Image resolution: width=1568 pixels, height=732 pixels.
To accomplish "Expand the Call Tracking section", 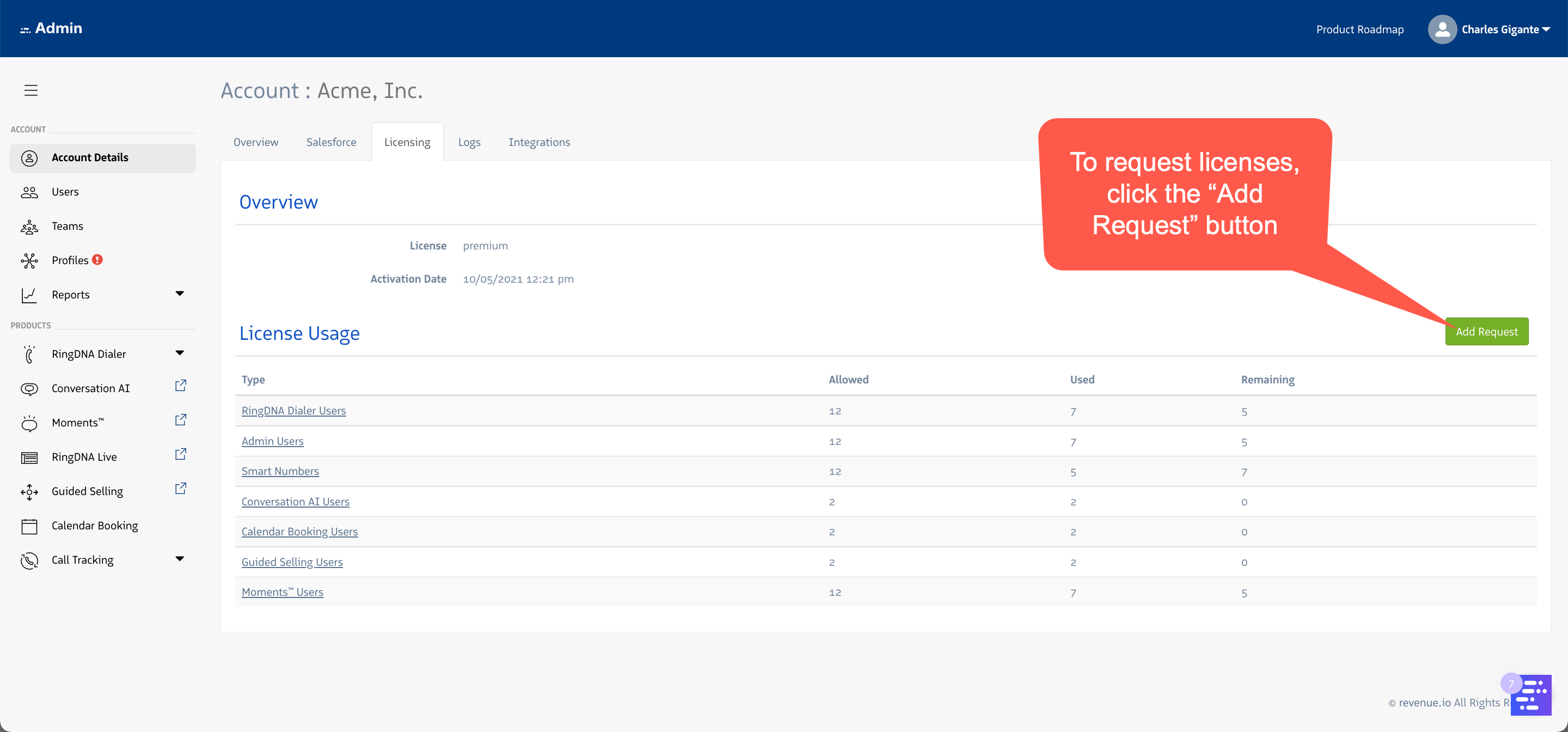I will click(x=180, y=558).
